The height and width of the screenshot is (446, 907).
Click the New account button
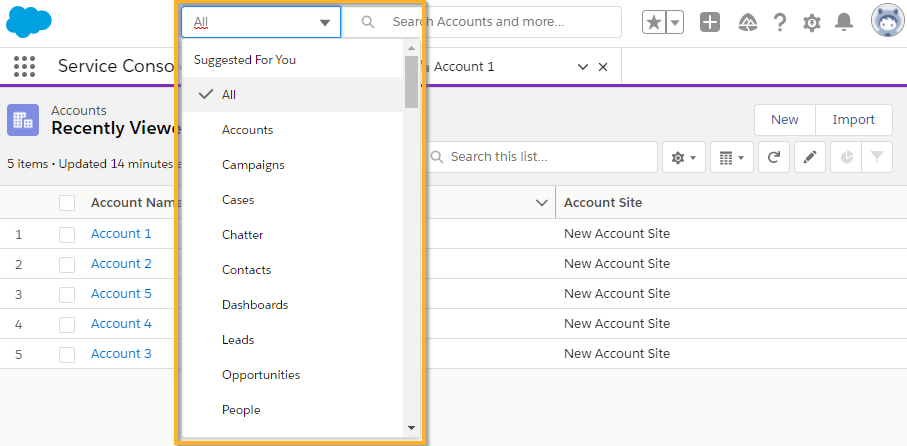point(784,120)
